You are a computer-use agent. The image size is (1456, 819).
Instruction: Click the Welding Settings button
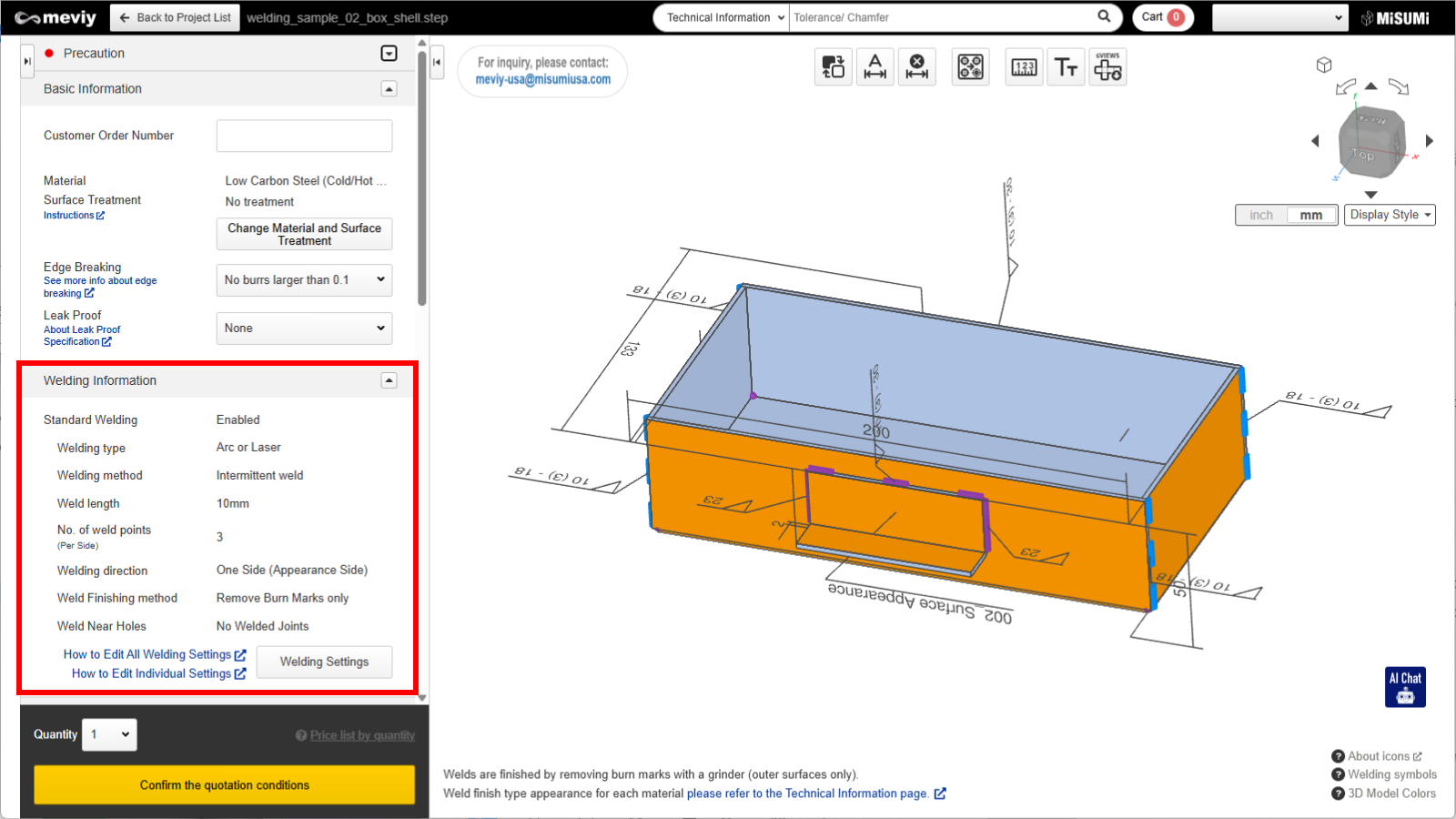pos(324,662)
